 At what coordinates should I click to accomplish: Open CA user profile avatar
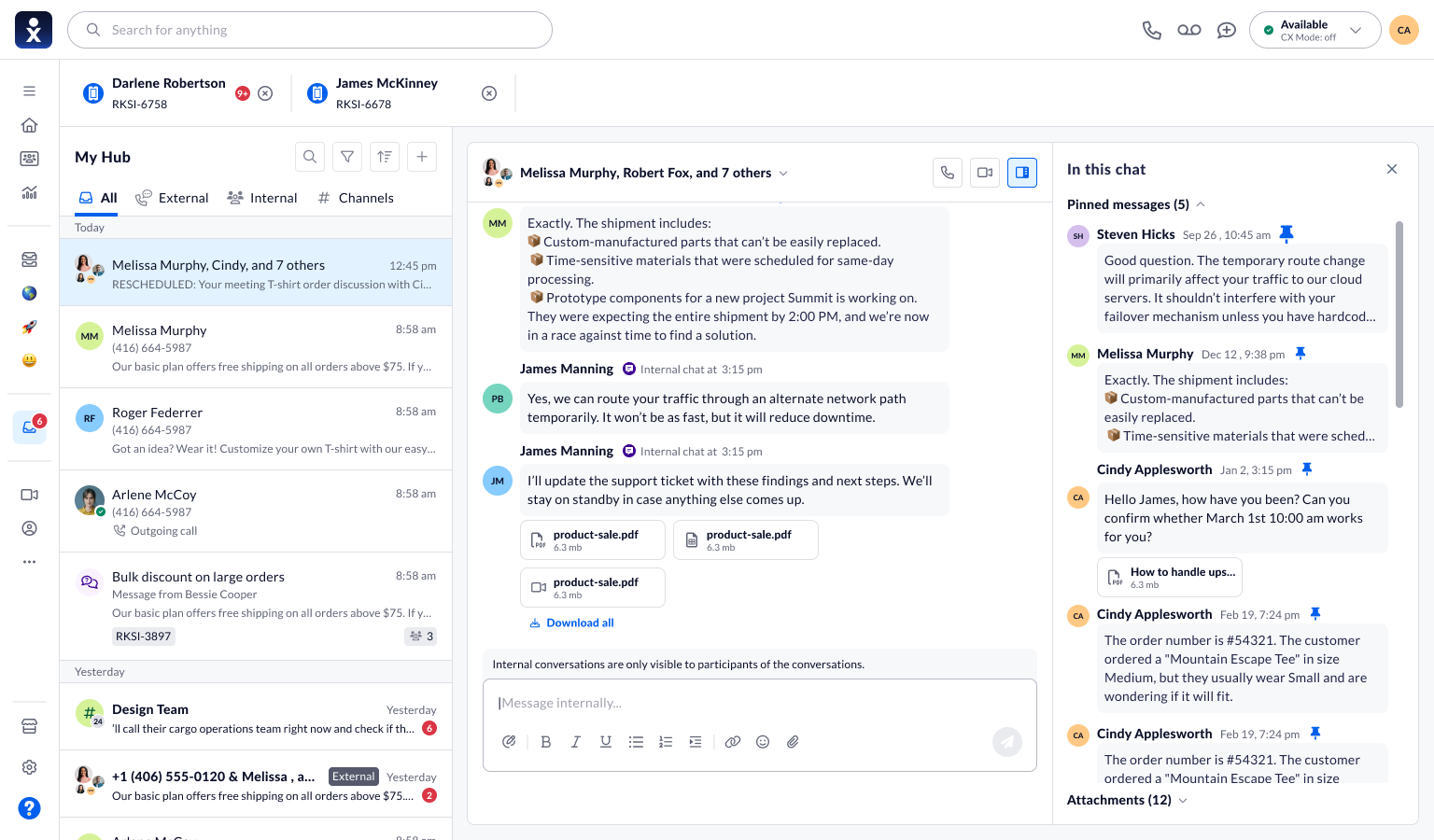1404,30
